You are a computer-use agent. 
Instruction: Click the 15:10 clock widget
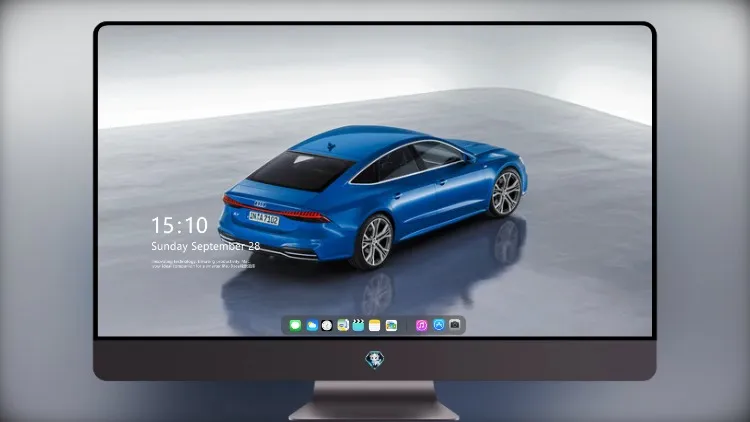(x=179, y=225)
